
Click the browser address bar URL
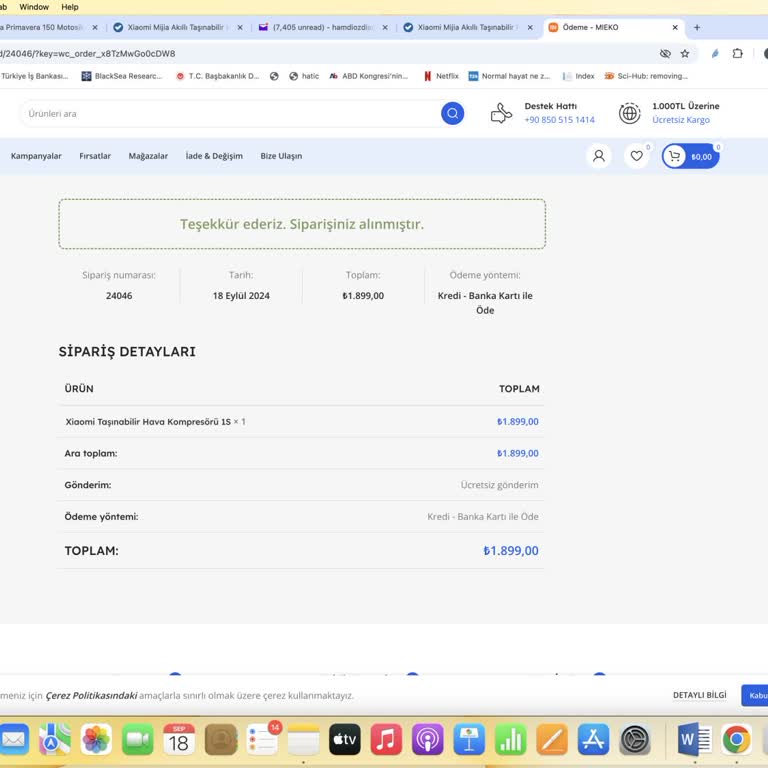point(88,53)
